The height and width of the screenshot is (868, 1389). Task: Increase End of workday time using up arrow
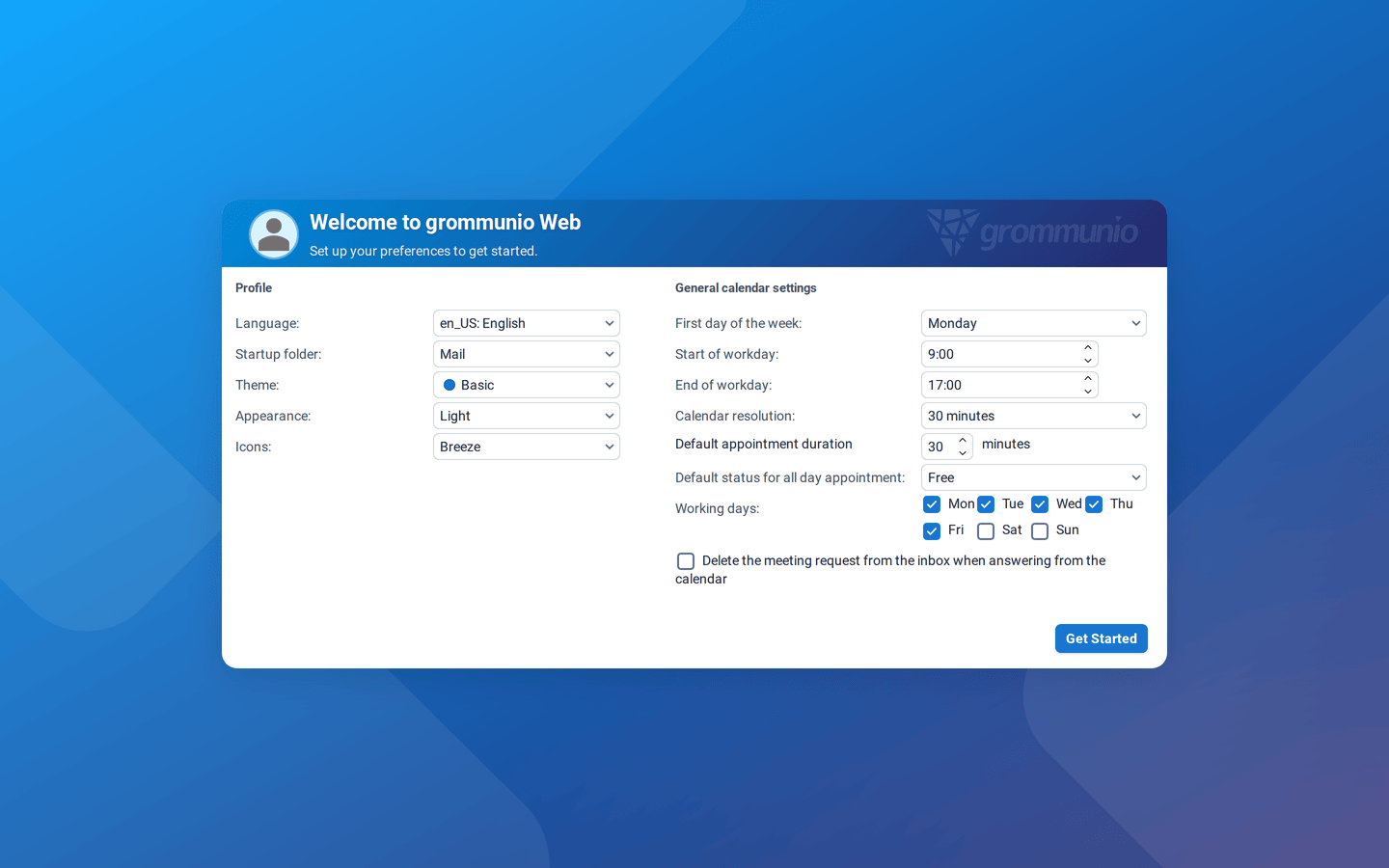click(x=1088, y=379)
